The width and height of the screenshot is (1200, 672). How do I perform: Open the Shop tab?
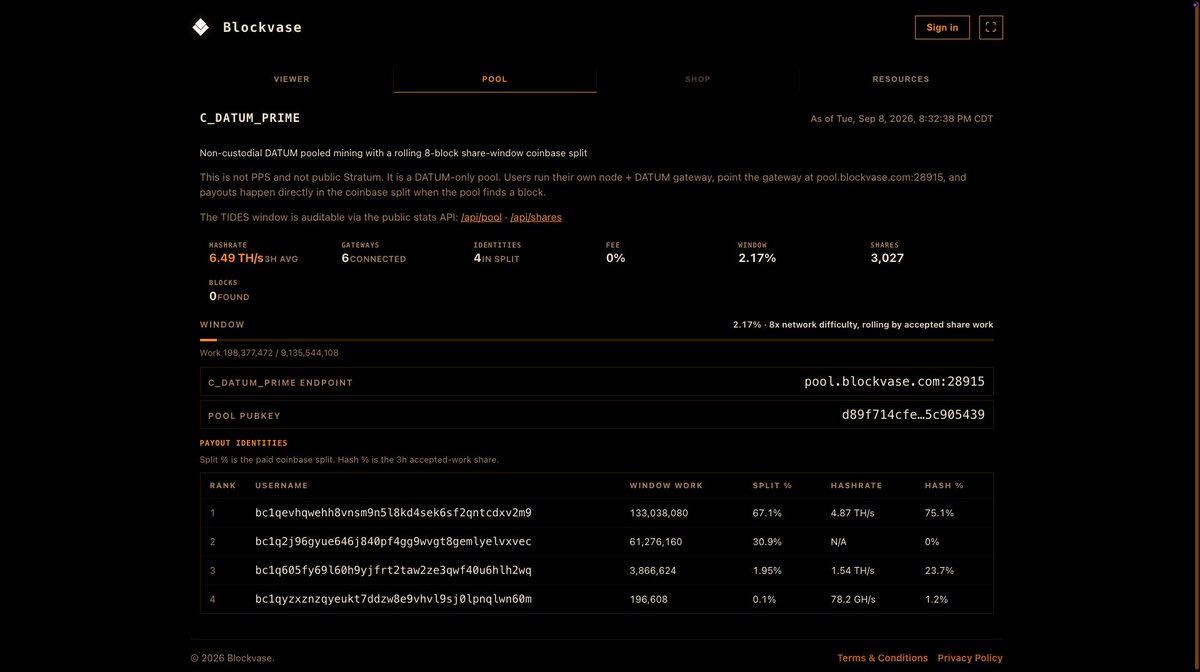click(698, 79)
